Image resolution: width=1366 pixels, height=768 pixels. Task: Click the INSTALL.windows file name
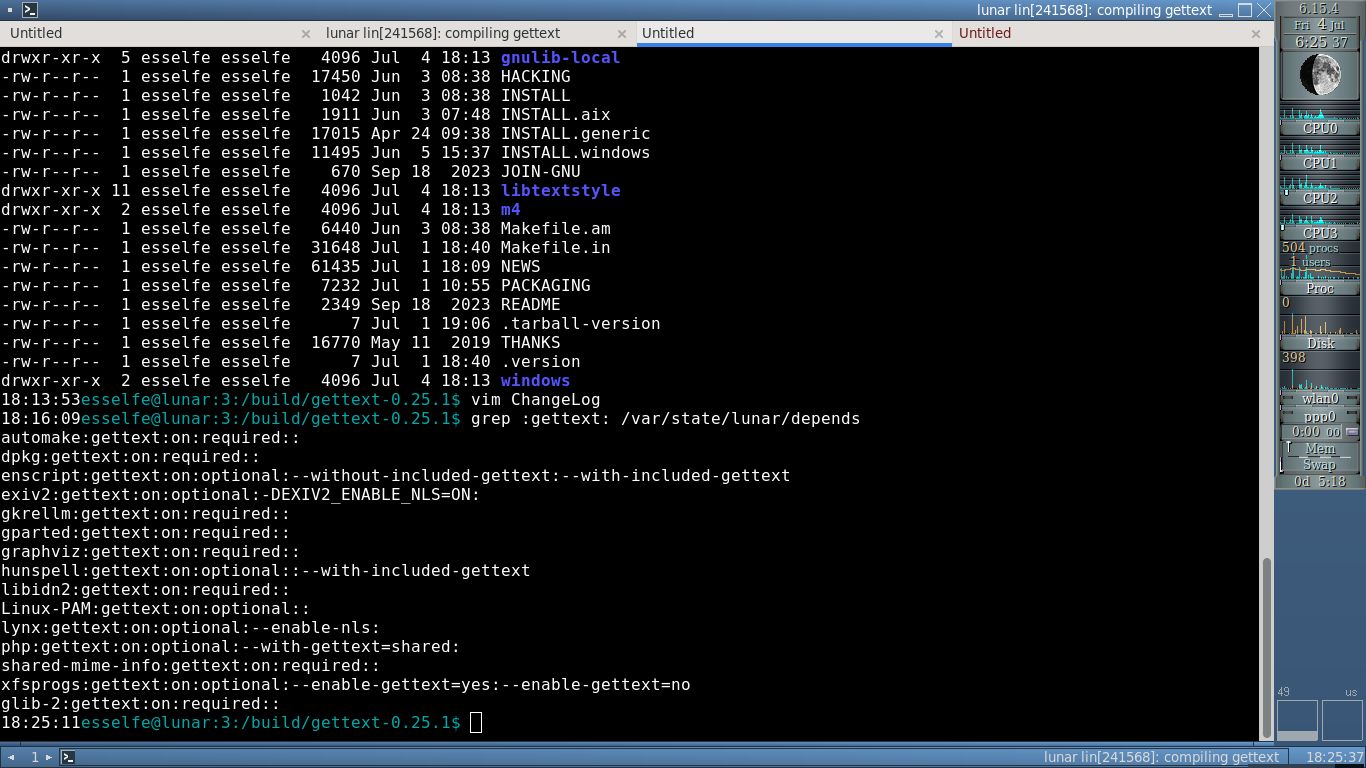pyautogui.click(x=575, y=153)
